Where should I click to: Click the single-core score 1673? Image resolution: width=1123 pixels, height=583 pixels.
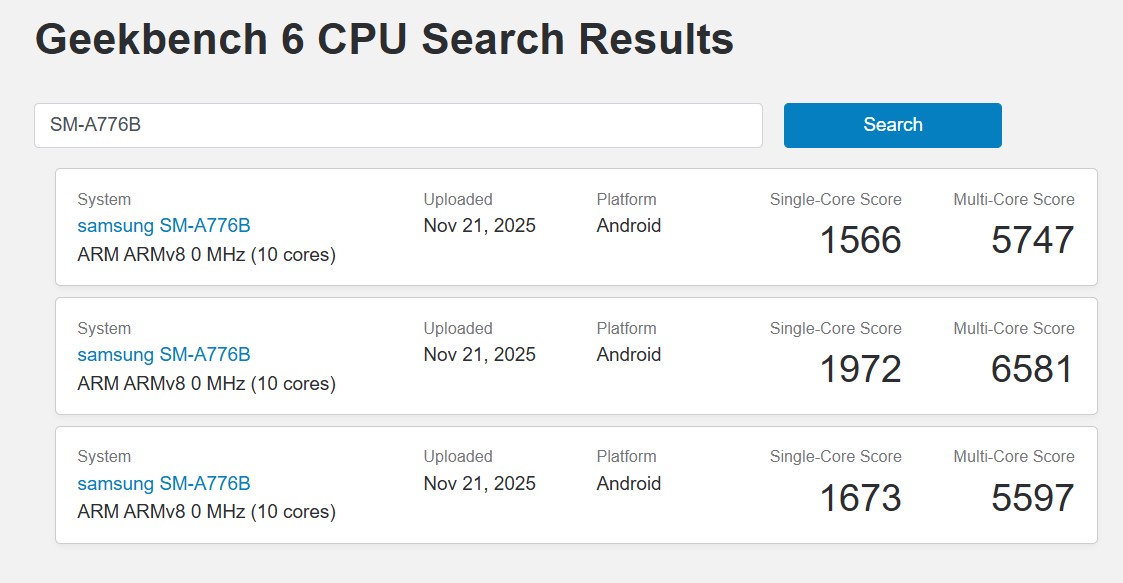(860, 498)
